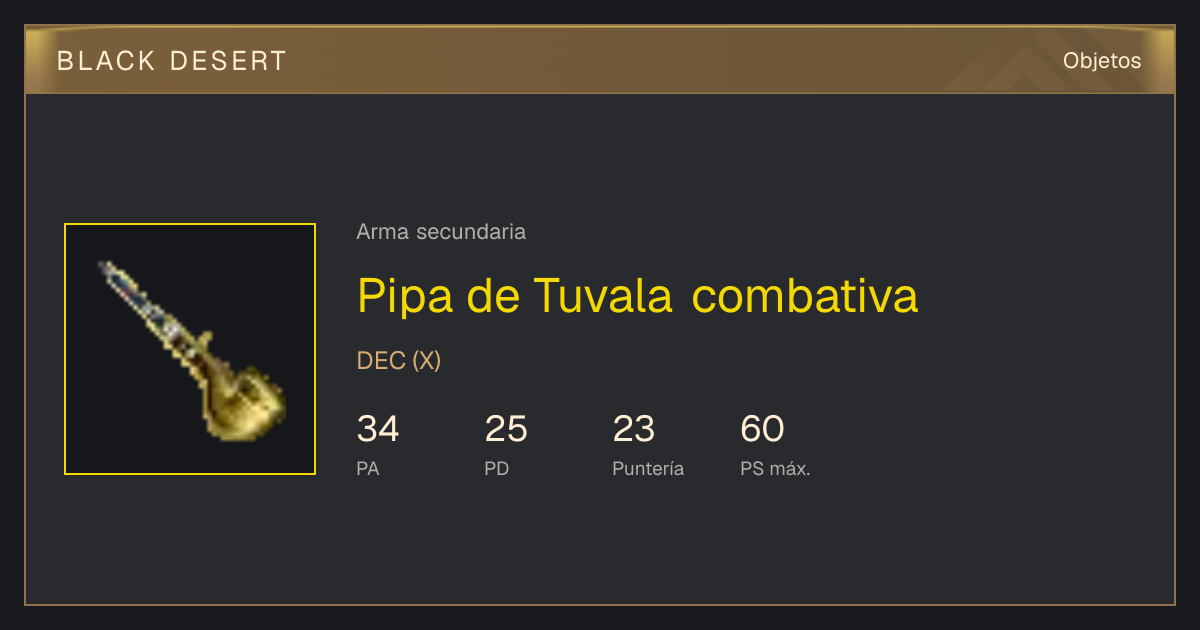Image resolution: width=1200 pixels, height=630 pixels.
Task: Click the golden pipe bowl in thumbnail
Action: tap(245, 404)
